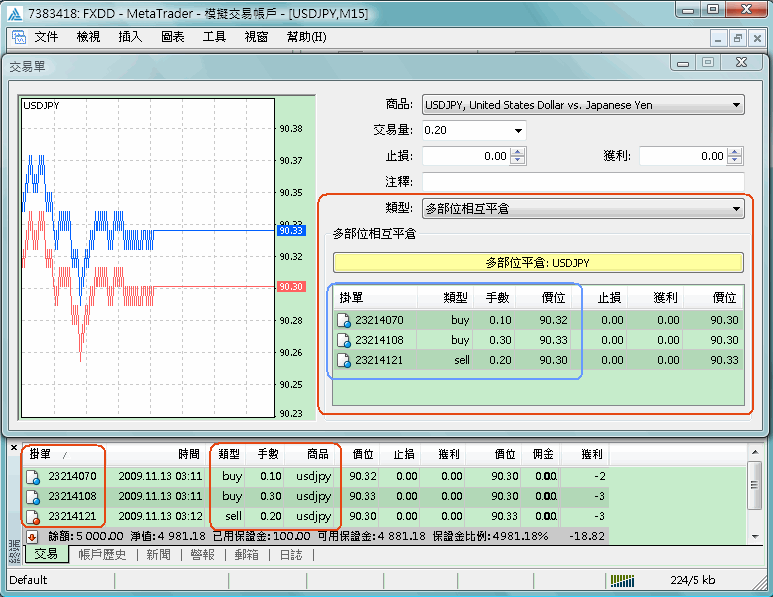Image resolution: width=773 pixels, height=597 pixels.
Task: Switch to the 郵箱 tab
Action: 246,555
